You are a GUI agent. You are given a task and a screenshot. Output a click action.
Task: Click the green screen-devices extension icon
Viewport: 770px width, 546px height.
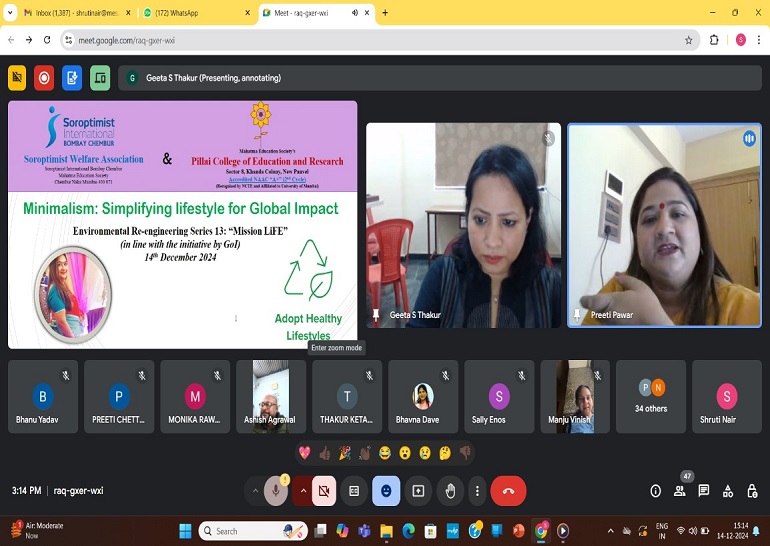click(100, 78)
